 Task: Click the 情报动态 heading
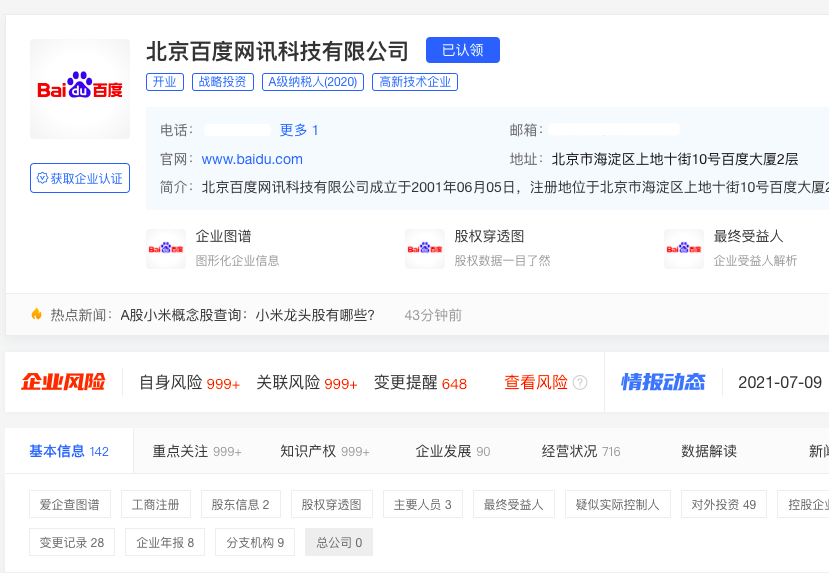pos(663,382)
